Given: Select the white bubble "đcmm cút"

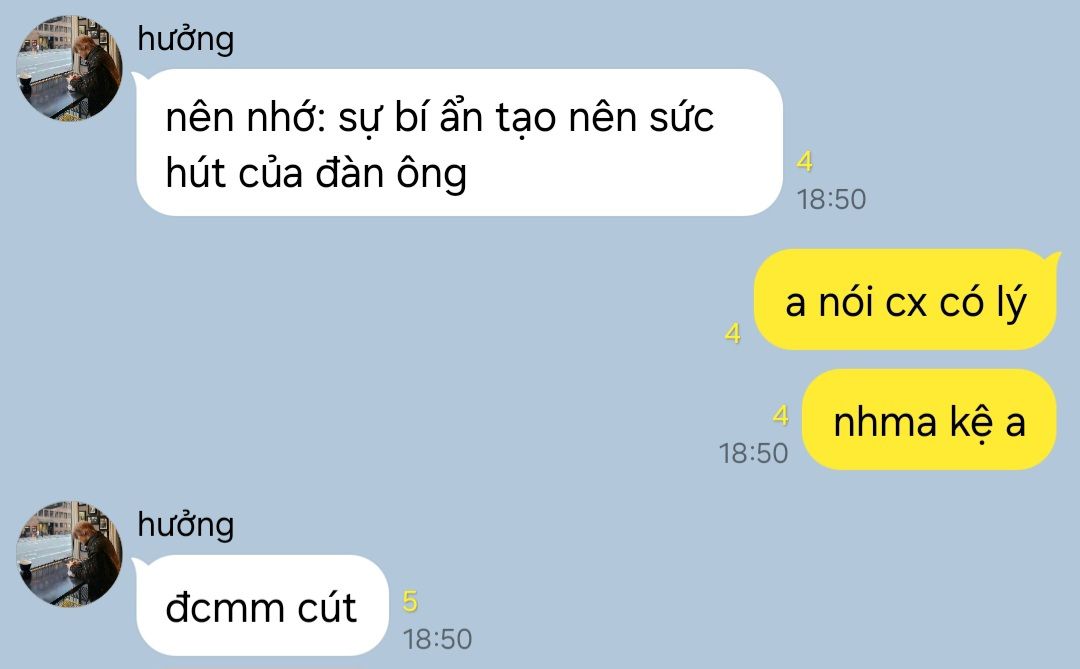Looking at the screenshot, I should (x=262, y=606).
